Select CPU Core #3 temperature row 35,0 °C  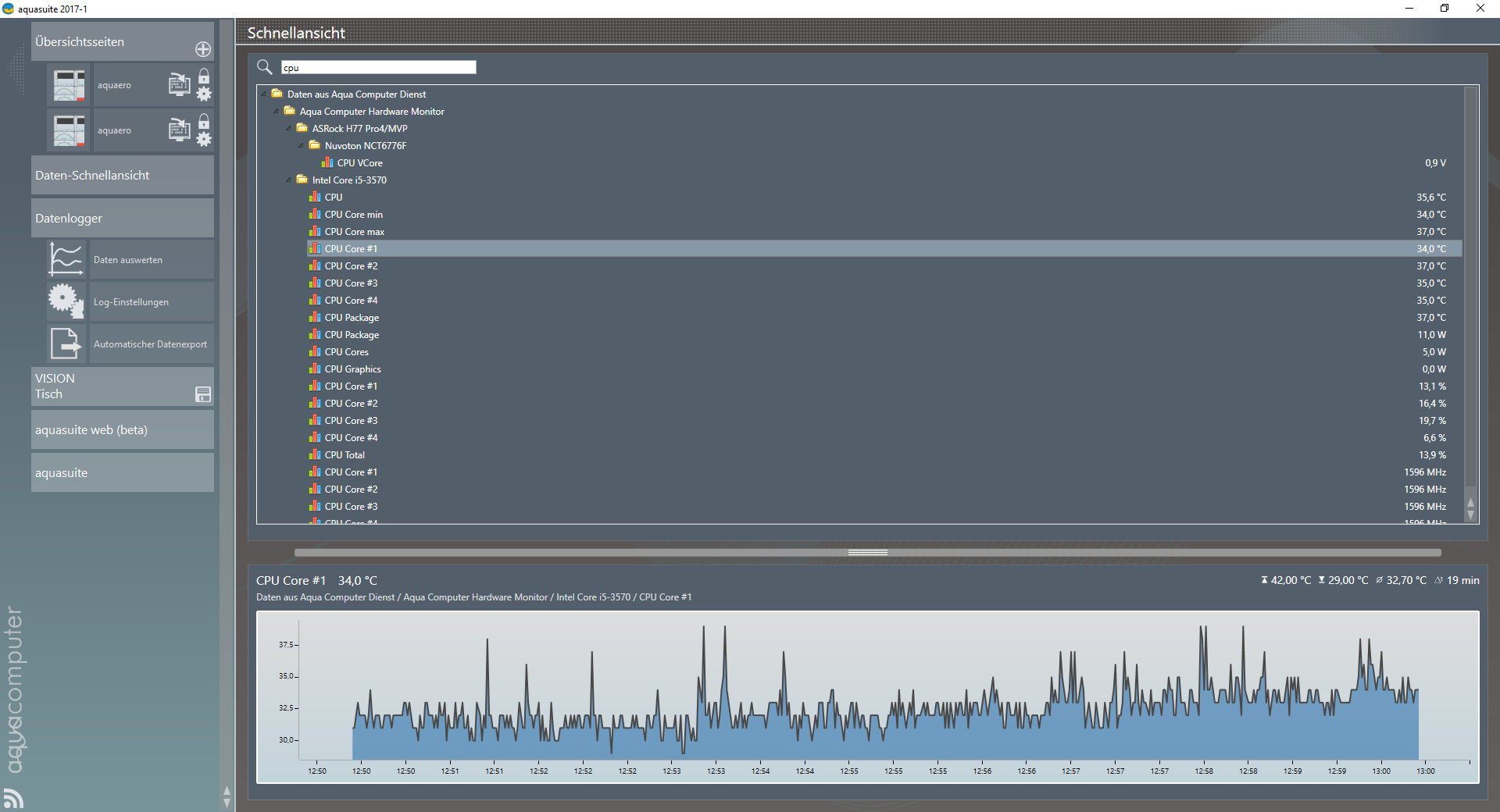coord(884,283)
